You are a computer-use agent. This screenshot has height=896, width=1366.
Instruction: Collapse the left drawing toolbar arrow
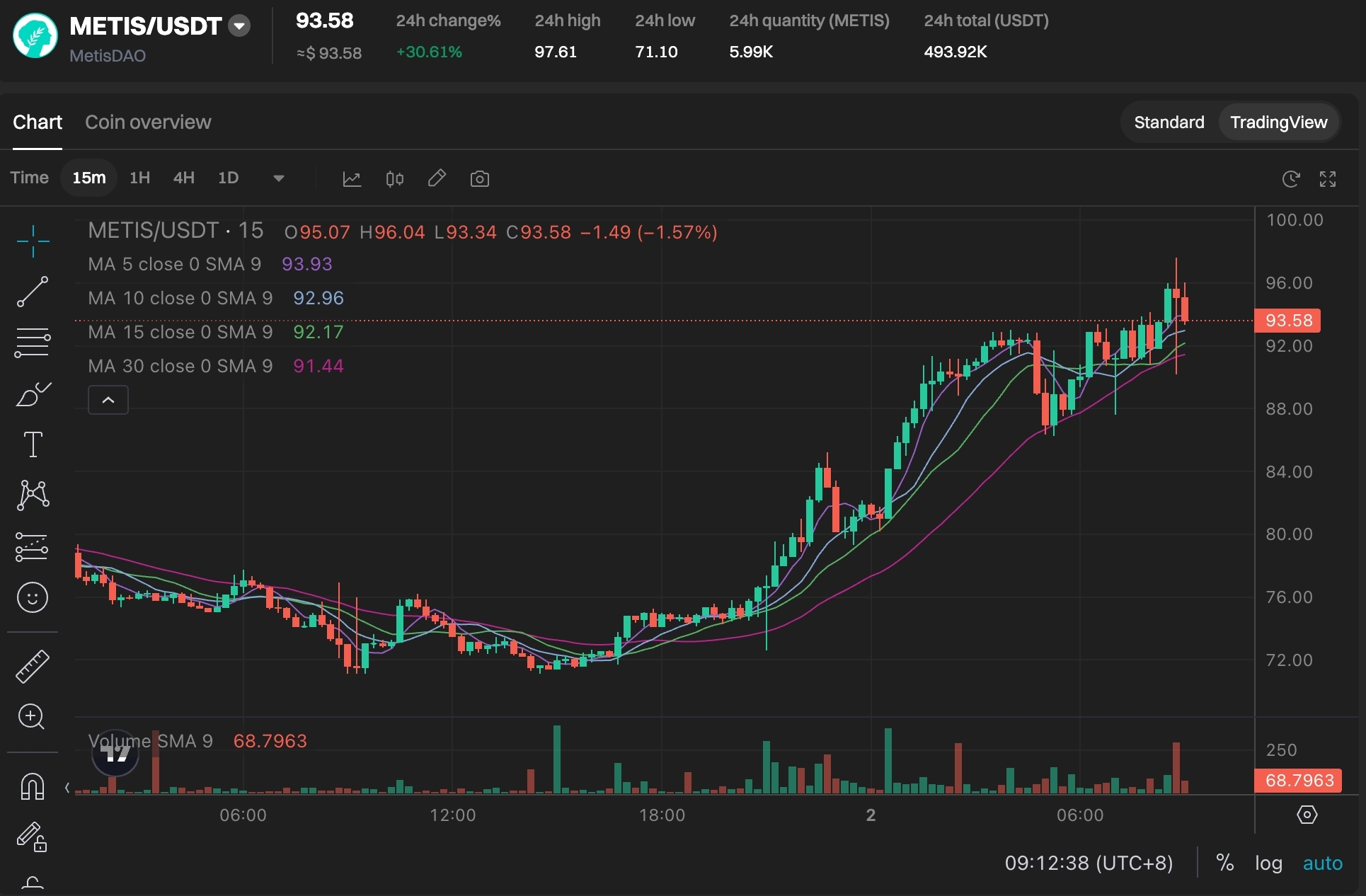[x=67, y=787]
